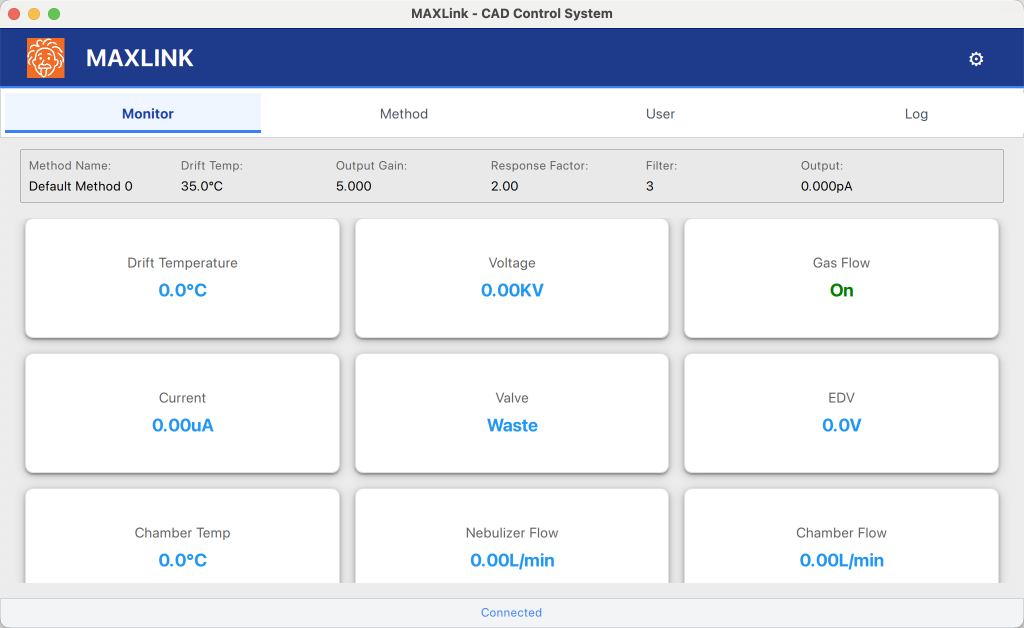
Task: Open the User tab
Action: [660, 114]
